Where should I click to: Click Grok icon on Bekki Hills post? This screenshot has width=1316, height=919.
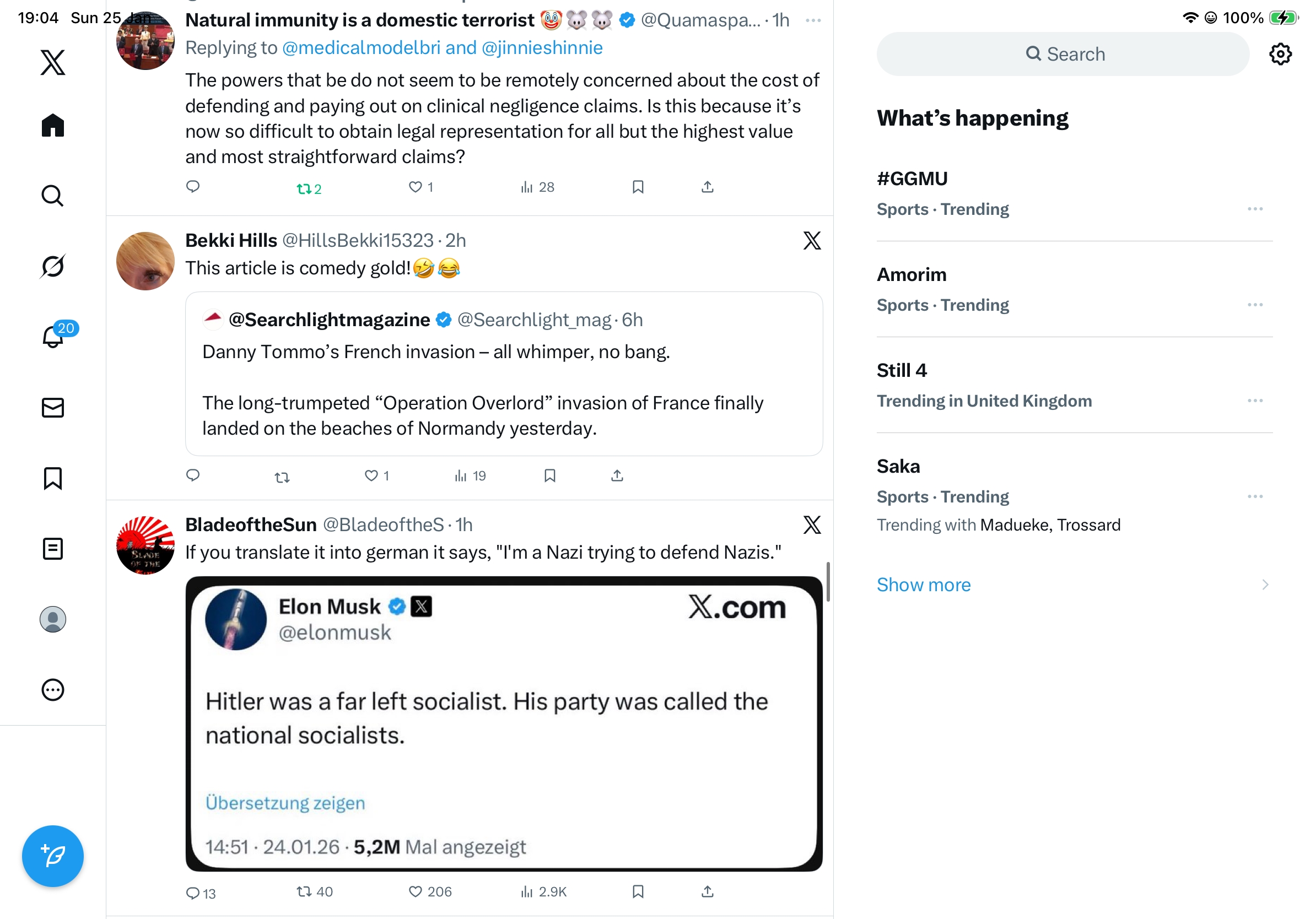(812, 241)
